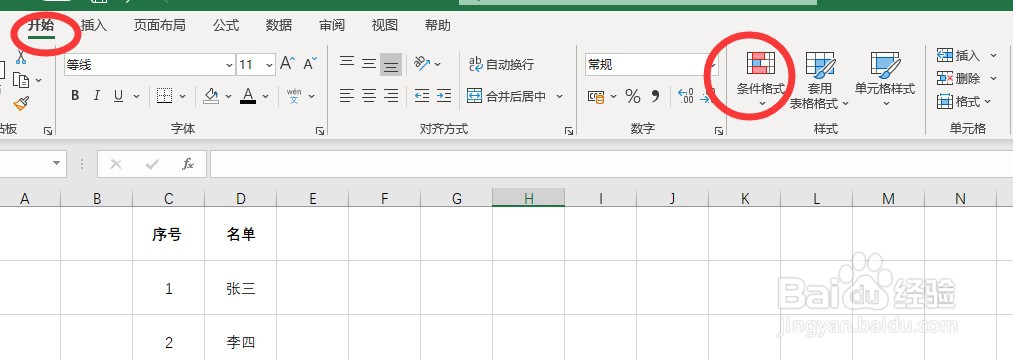Screen dimensions: 1013x360
Task: Switch to 开始 tab
Action: pos(41,26)
